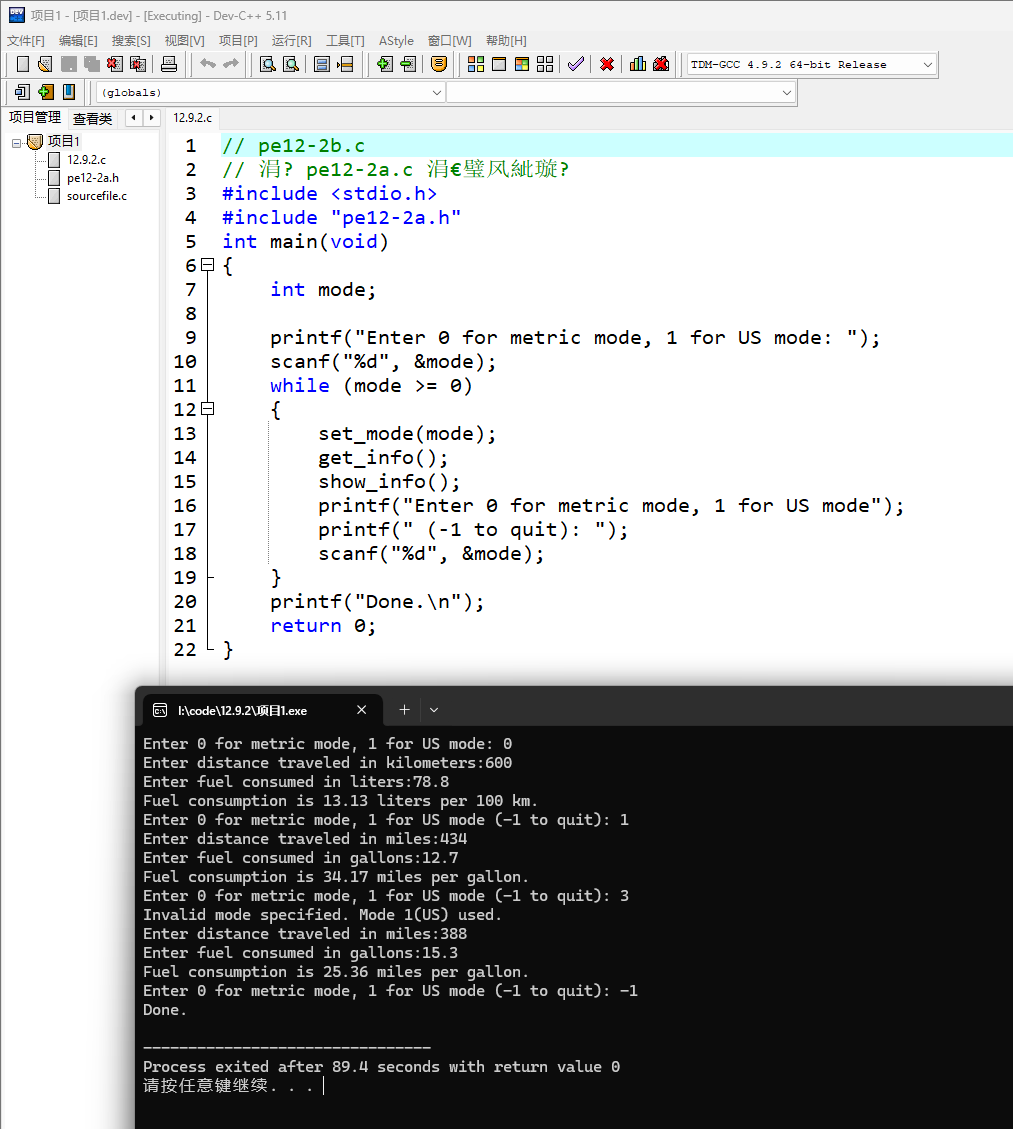This screenshot has width=1013, height=1129.
Task: Add file to project with green plus icon
Action: 385,65
